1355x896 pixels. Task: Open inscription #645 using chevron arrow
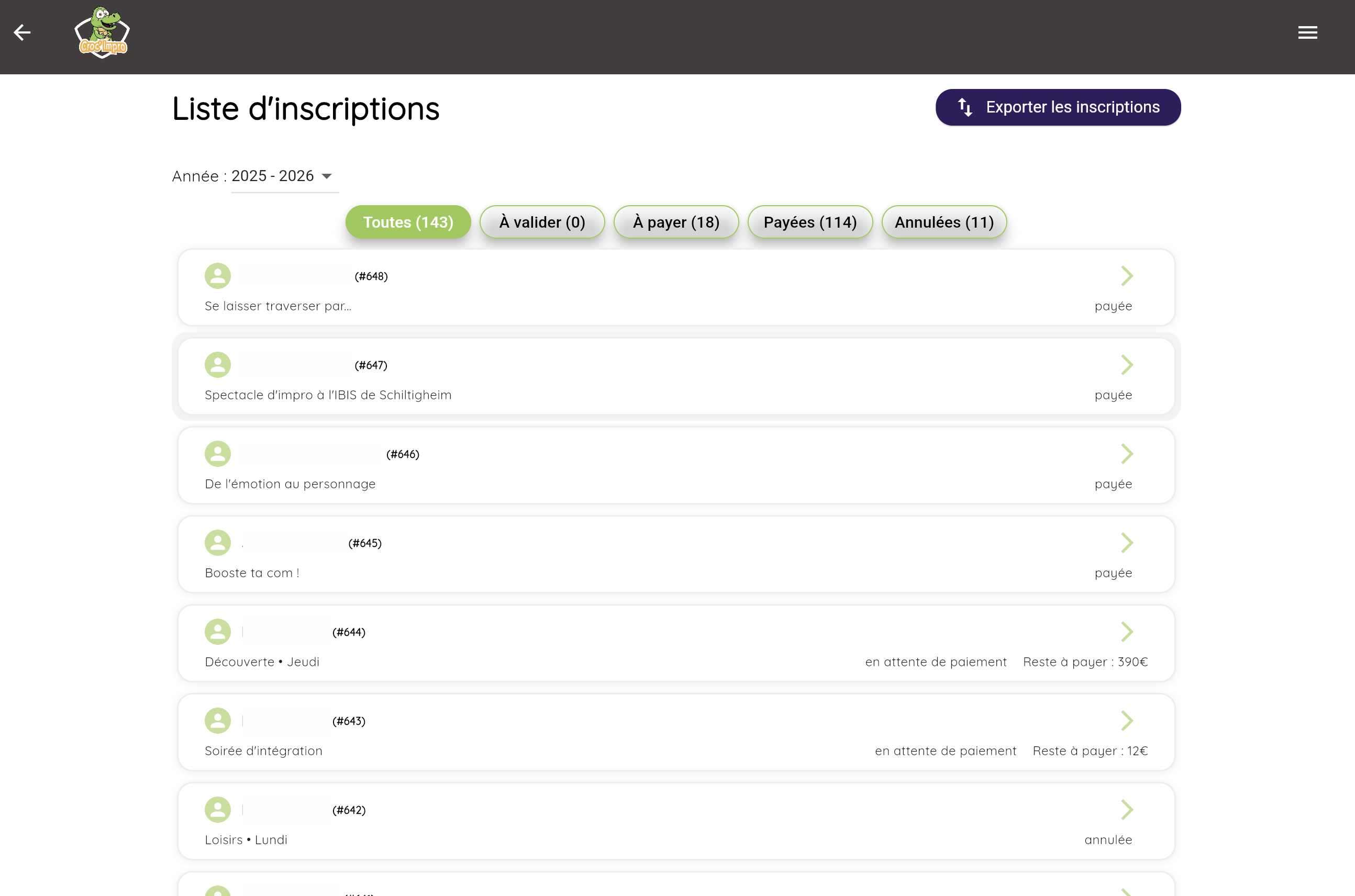tap(1126, 543)
